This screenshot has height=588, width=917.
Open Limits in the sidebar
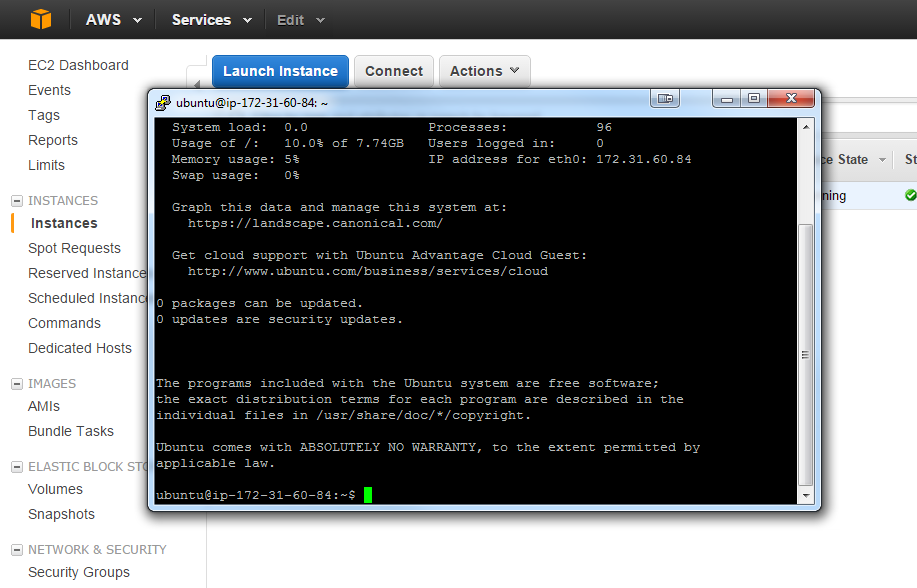[x=46, y=165]
